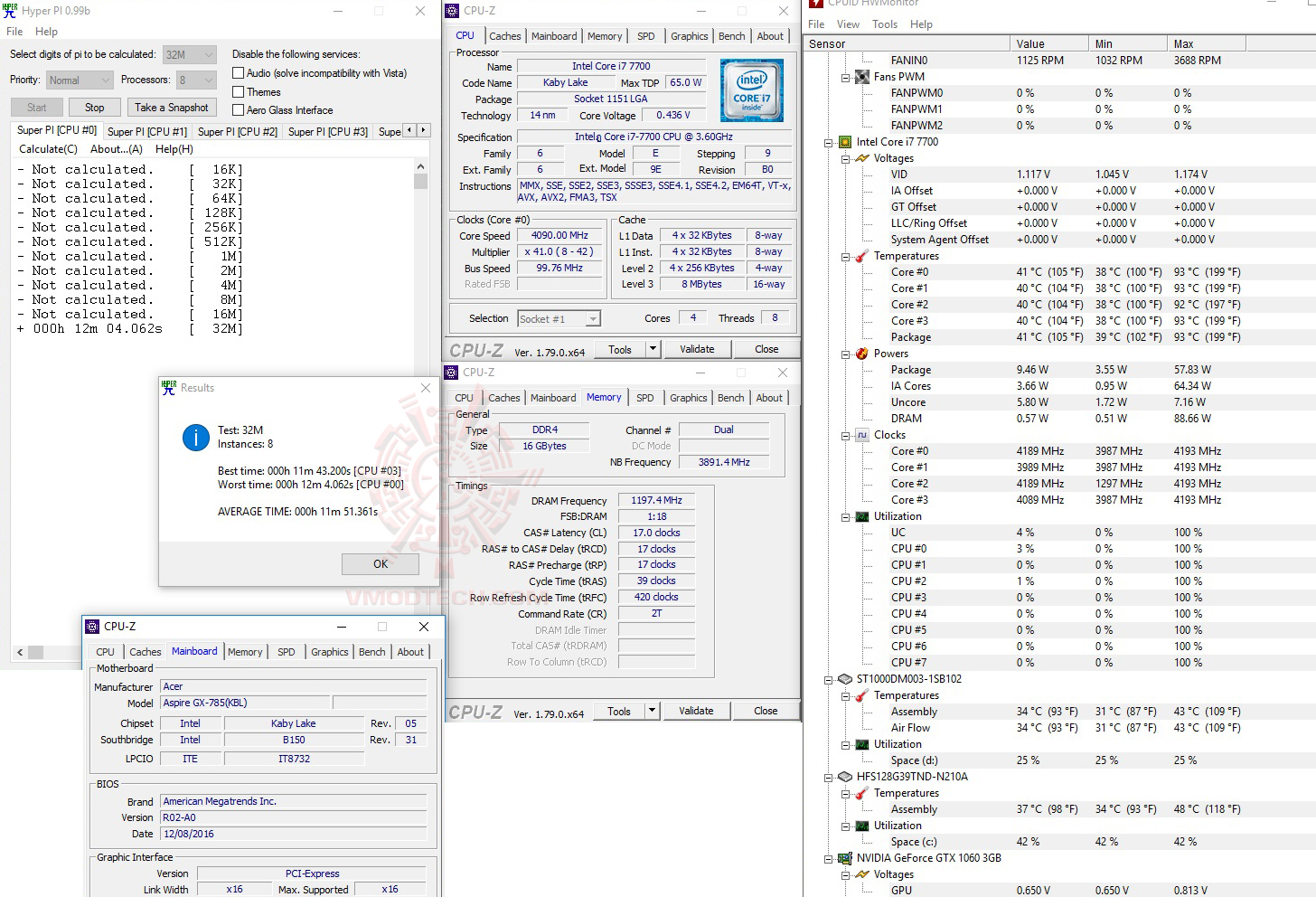Click the blue info icon in Results dialog

coord(196,438)
